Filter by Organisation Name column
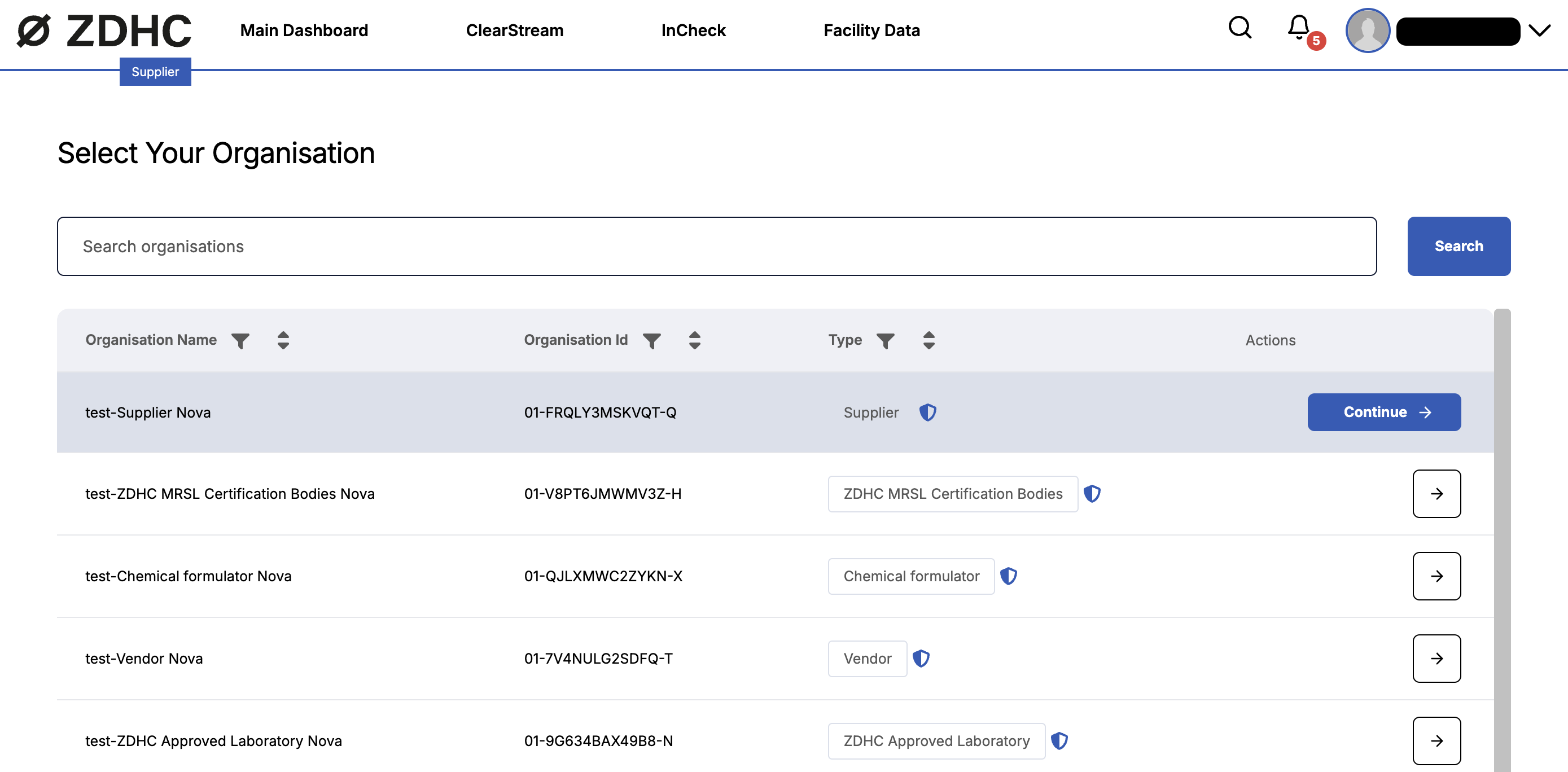 240,341
